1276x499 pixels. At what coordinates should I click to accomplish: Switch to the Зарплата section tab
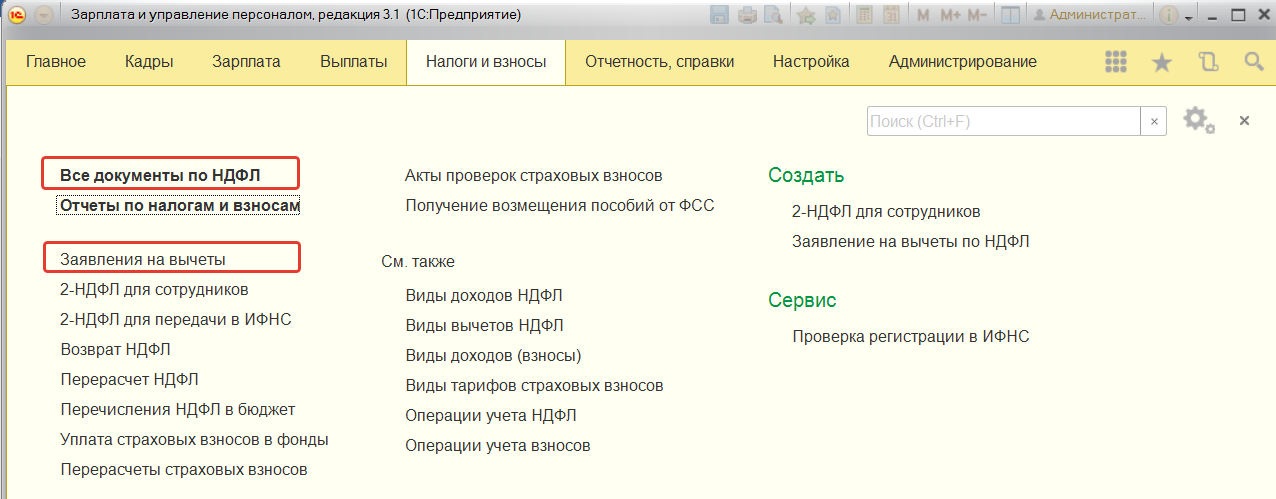coord(246,62)
